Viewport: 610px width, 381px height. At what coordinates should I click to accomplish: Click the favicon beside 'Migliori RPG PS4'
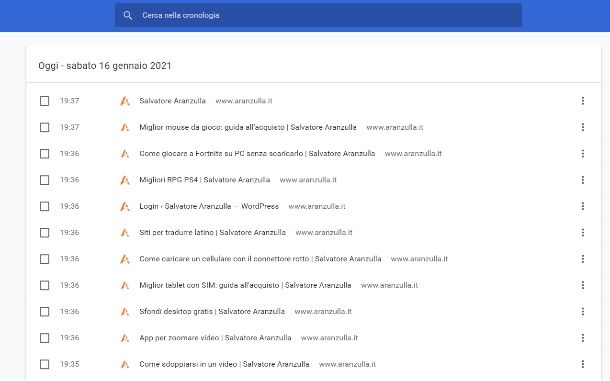124,180
